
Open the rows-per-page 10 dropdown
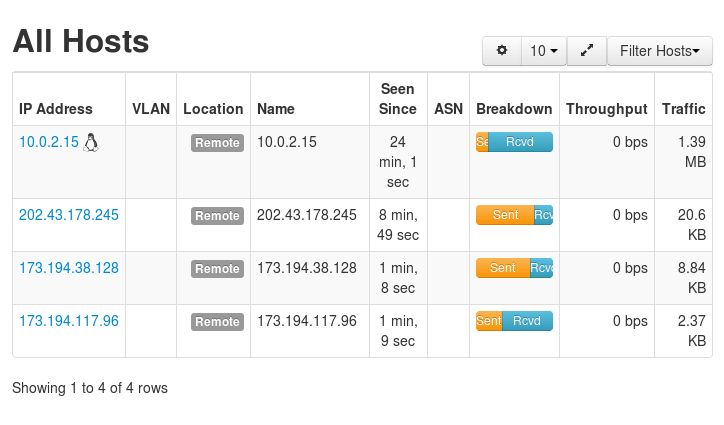(544, 51)
